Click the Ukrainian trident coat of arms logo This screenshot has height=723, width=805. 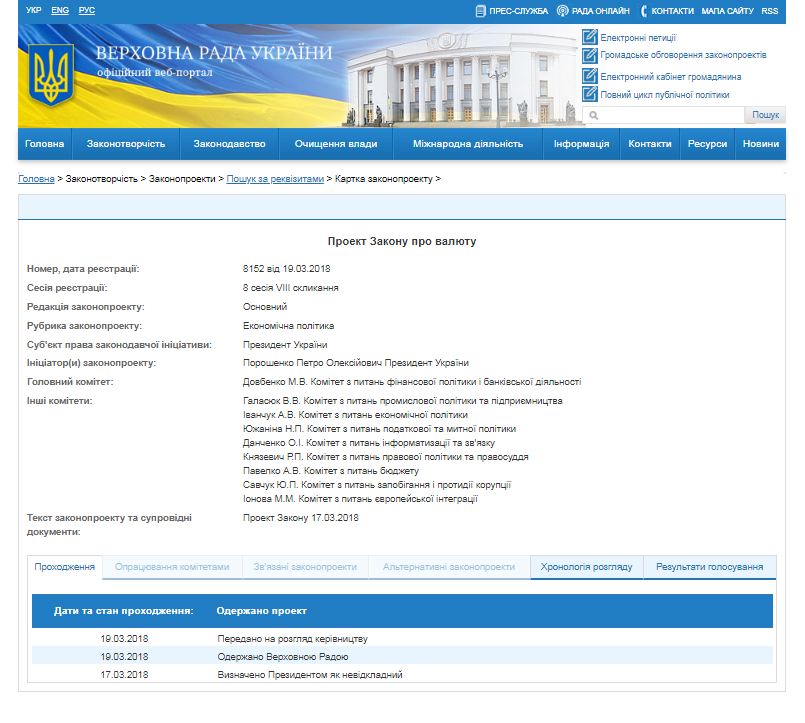click(x=49, y=72)
